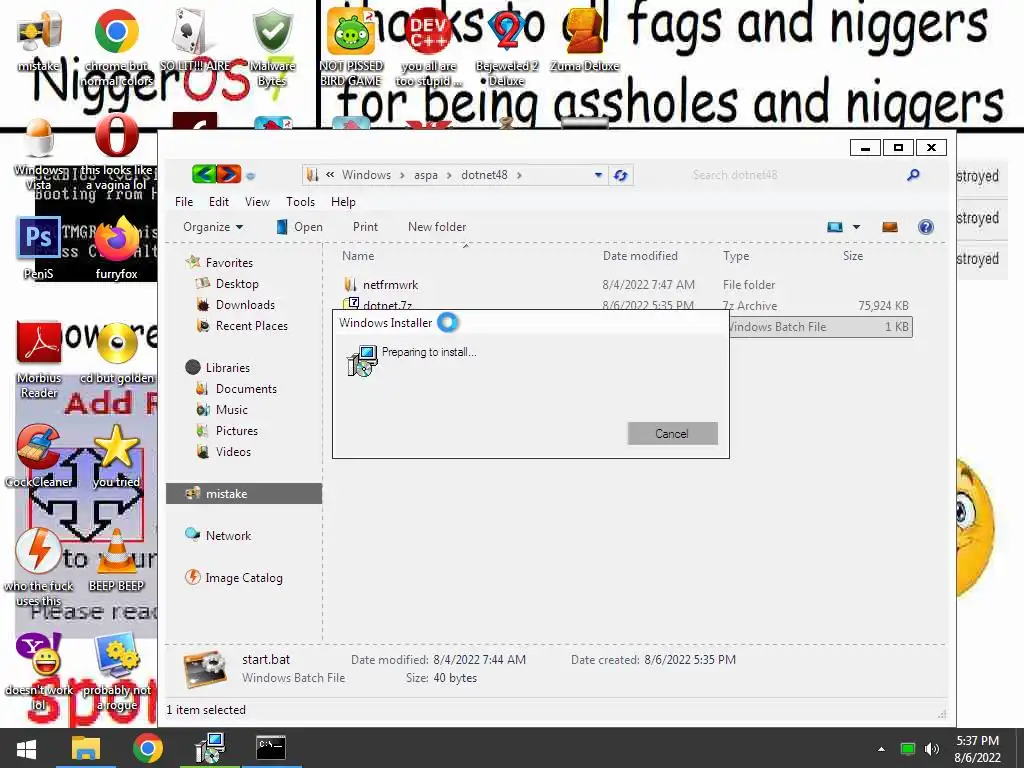This screenshot has height=768, width=1024.
Task: Click the Windows Start button
Action: click(x=27, y=748)
